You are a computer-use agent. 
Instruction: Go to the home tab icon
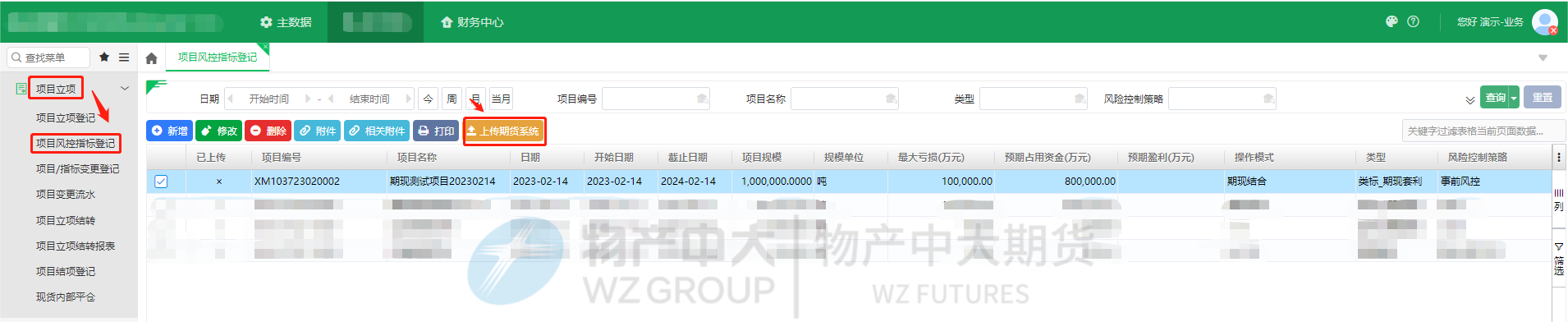(151, 58)
